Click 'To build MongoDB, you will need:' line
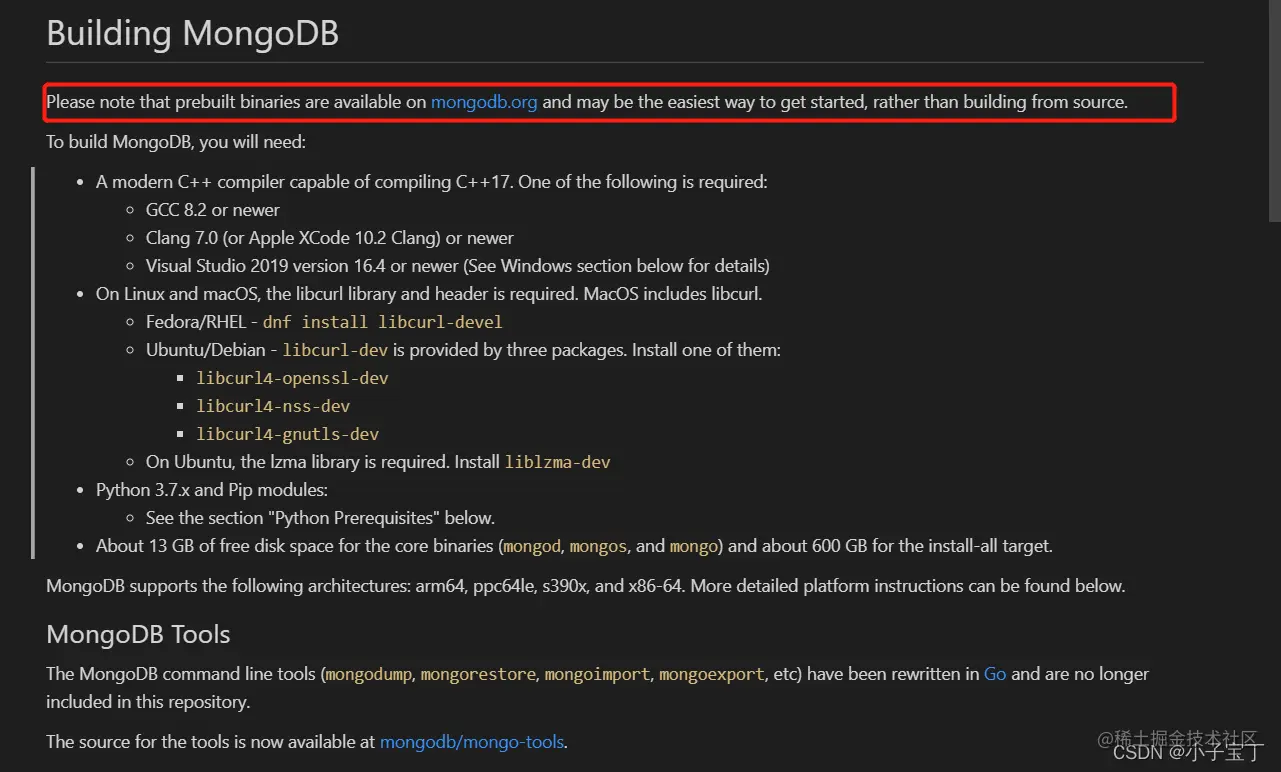Screen dimensions: 1281x772 (x=176, y=142)
